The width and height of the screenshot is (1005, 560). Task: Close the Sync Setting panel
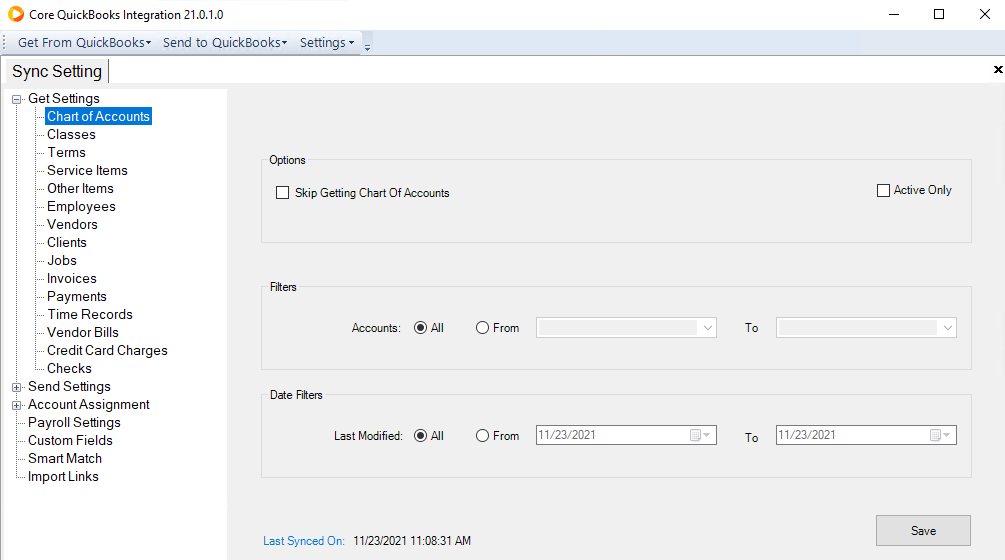pos(998,69)
